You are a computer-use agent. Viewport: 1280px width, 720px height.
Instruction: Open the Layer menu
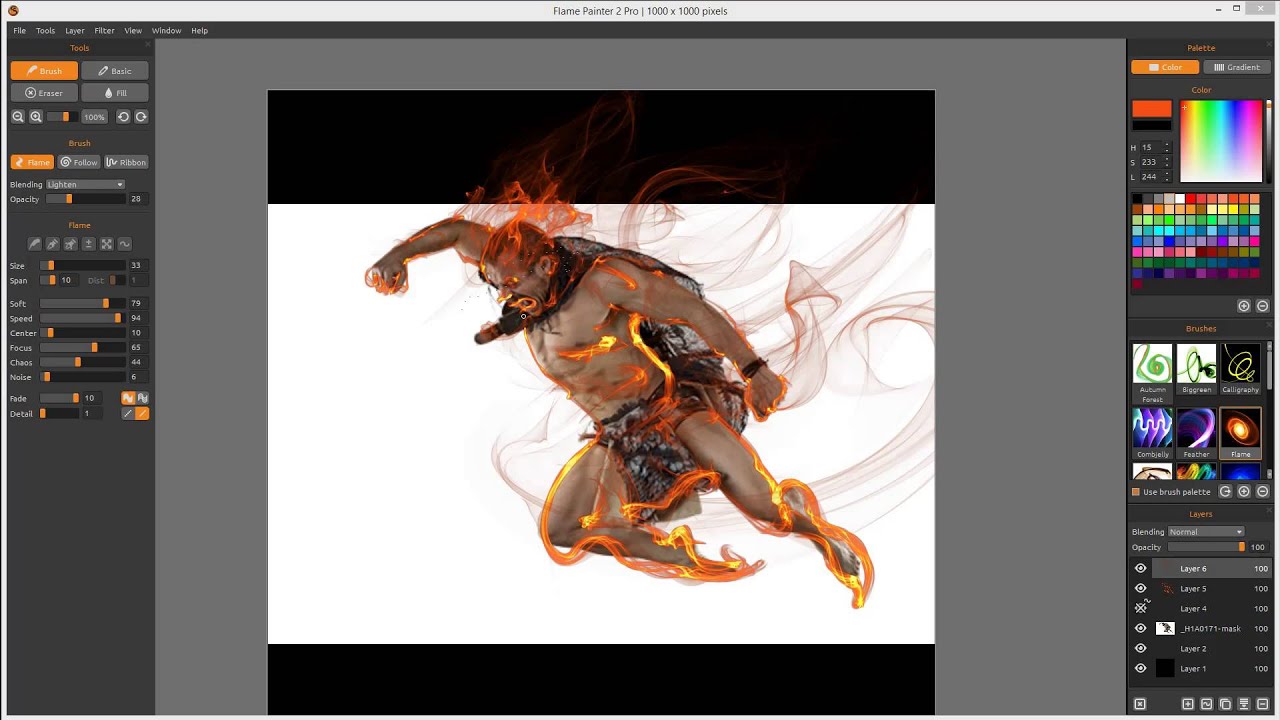(x=75, y=31)
